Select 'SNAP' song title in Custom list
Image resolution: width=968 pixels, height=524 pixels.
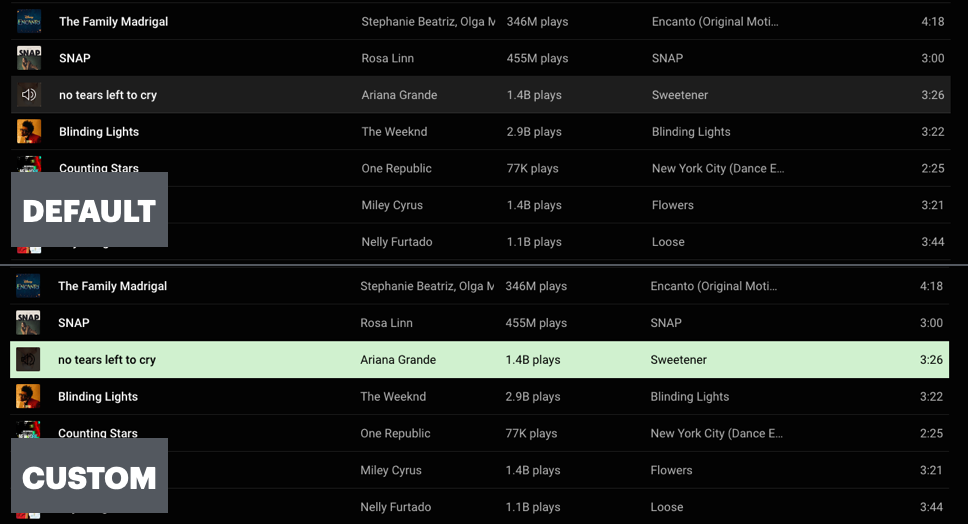(x=73, y=323)
